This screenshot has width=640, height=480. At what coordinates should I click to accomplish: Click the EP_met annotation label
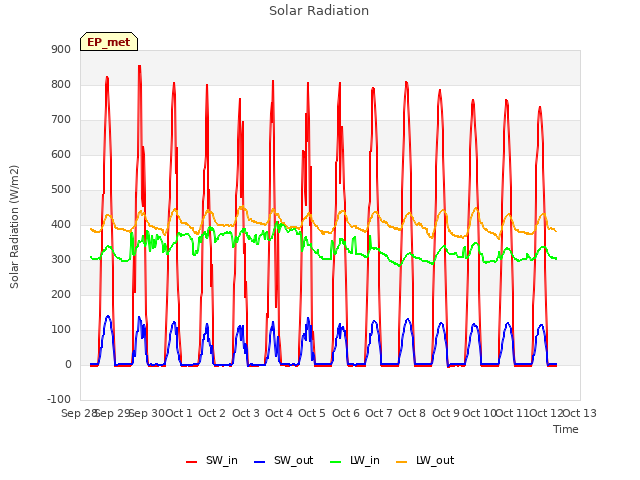point(109,42)
